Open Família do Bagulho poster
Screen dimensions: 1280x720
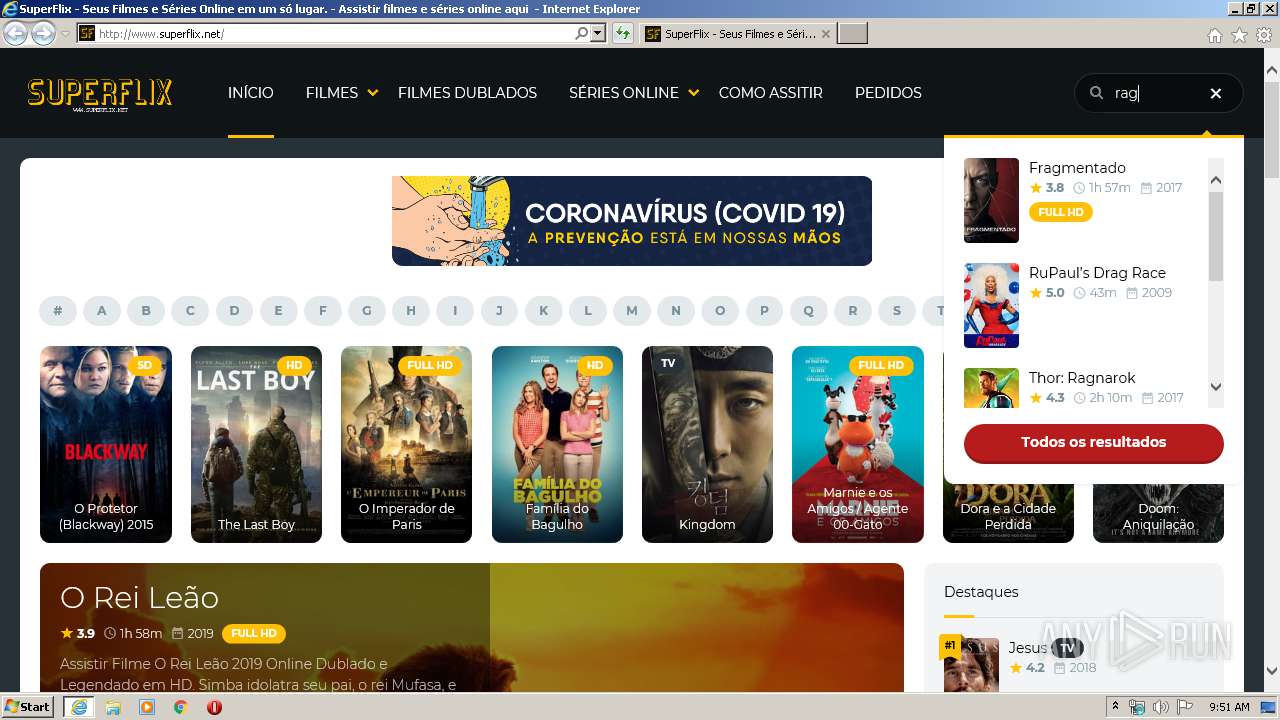tap(557, 444)
